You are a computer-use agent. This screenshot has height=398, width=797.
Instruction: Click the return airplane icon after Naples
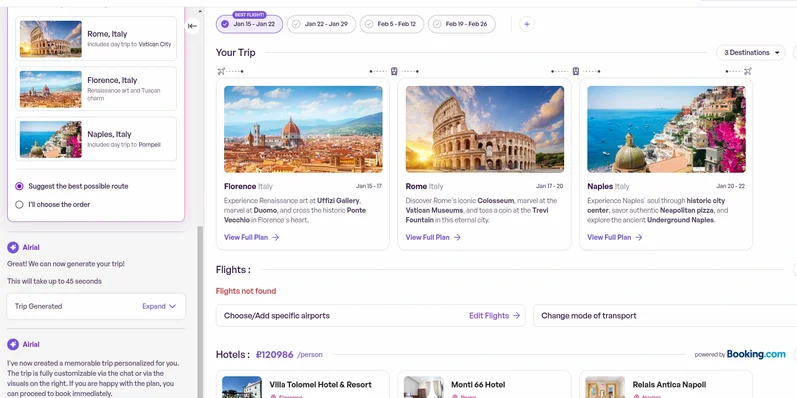[x=748, y=71]
